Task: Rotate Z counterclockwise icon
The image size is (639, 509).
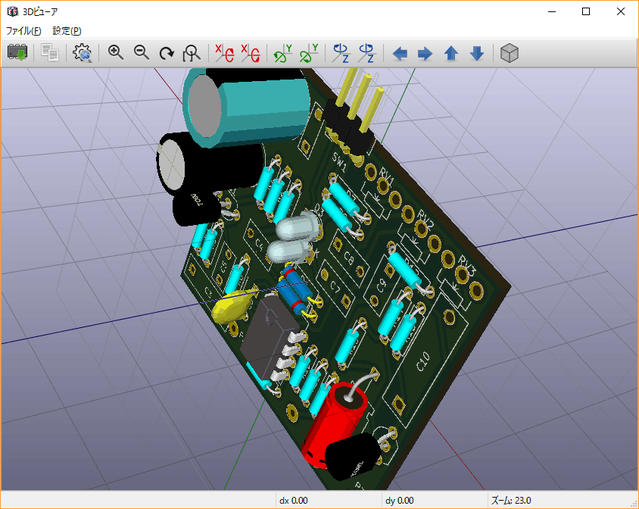Action: click(367, 53)
